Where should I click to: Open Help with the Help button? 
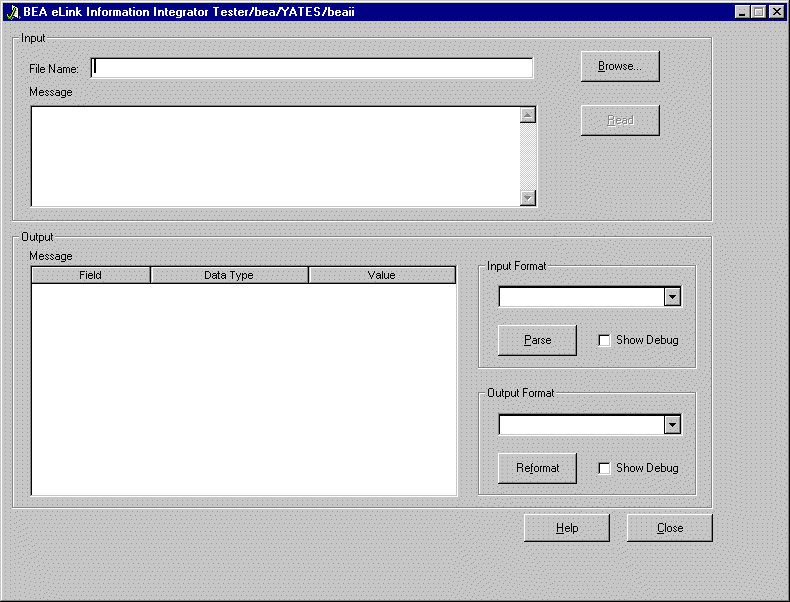[567, 528]
